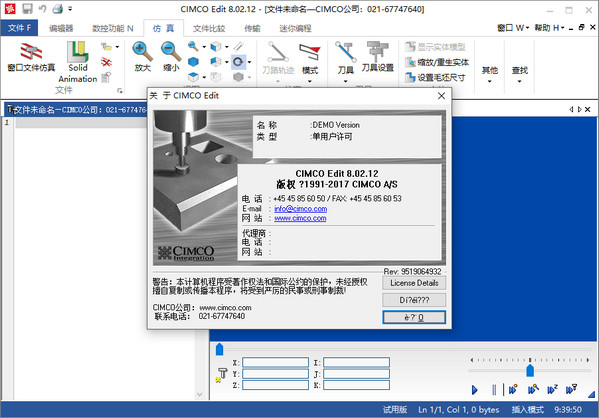Open Solid Animation tool

coord(78,62)
